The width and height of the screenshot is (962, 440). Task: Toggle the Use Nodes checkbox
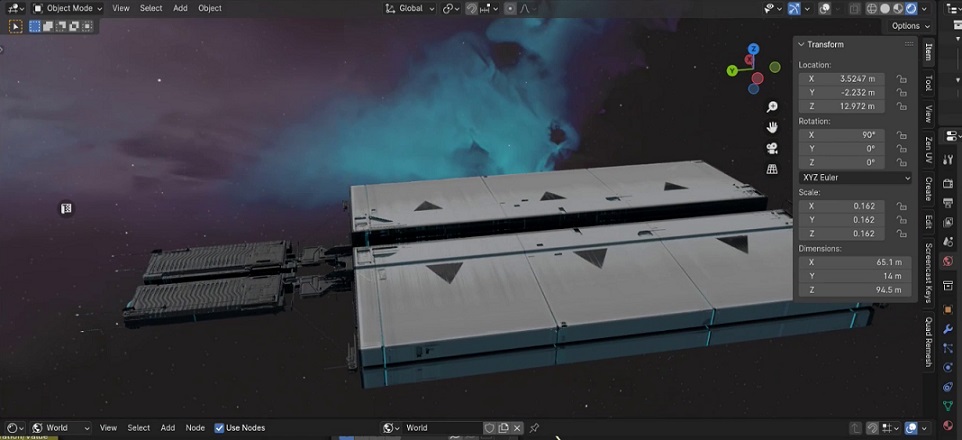pos(220,428)
